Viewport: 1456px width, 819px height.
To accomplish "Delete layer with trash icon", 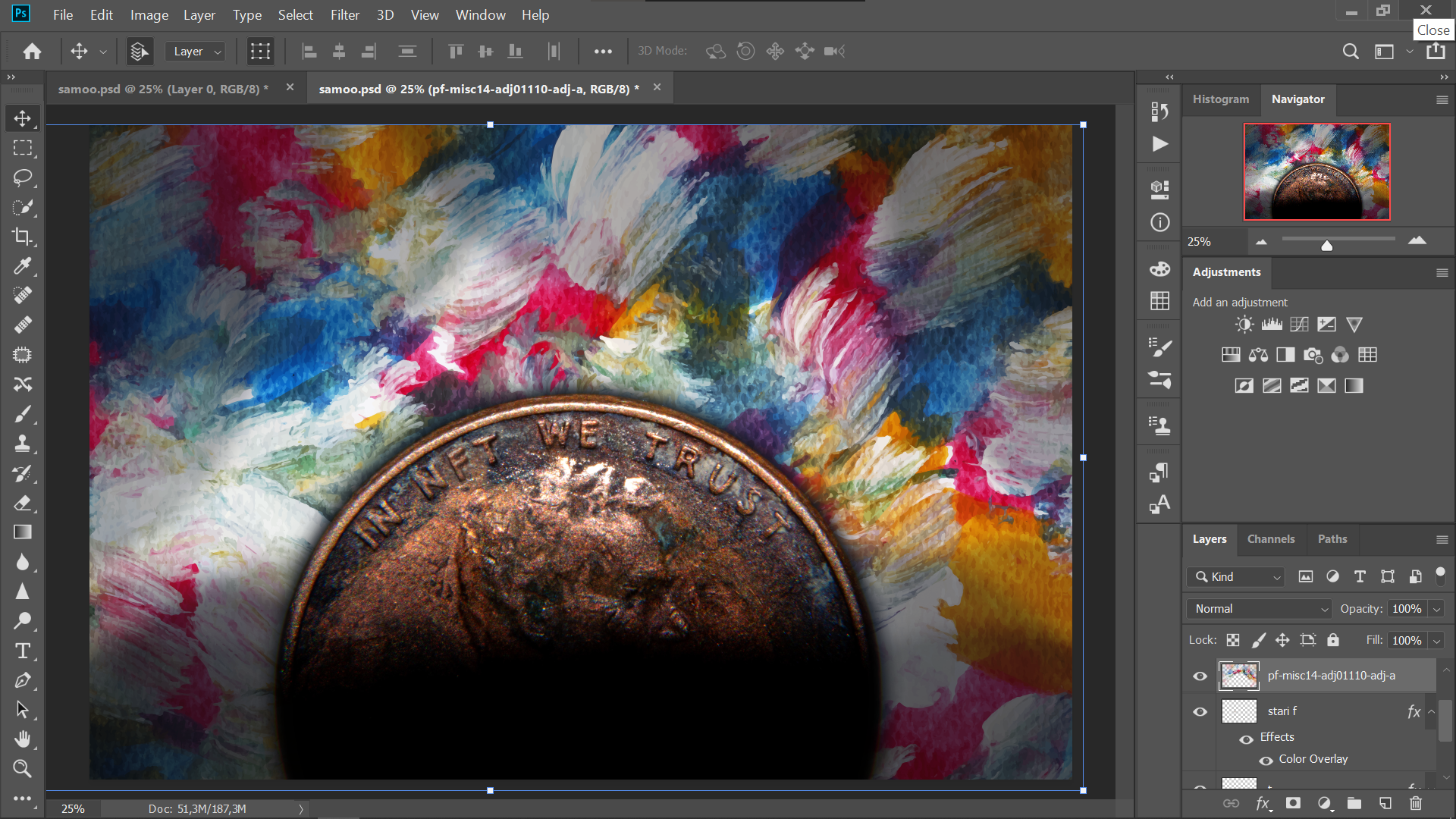I will click(1415, 804).
